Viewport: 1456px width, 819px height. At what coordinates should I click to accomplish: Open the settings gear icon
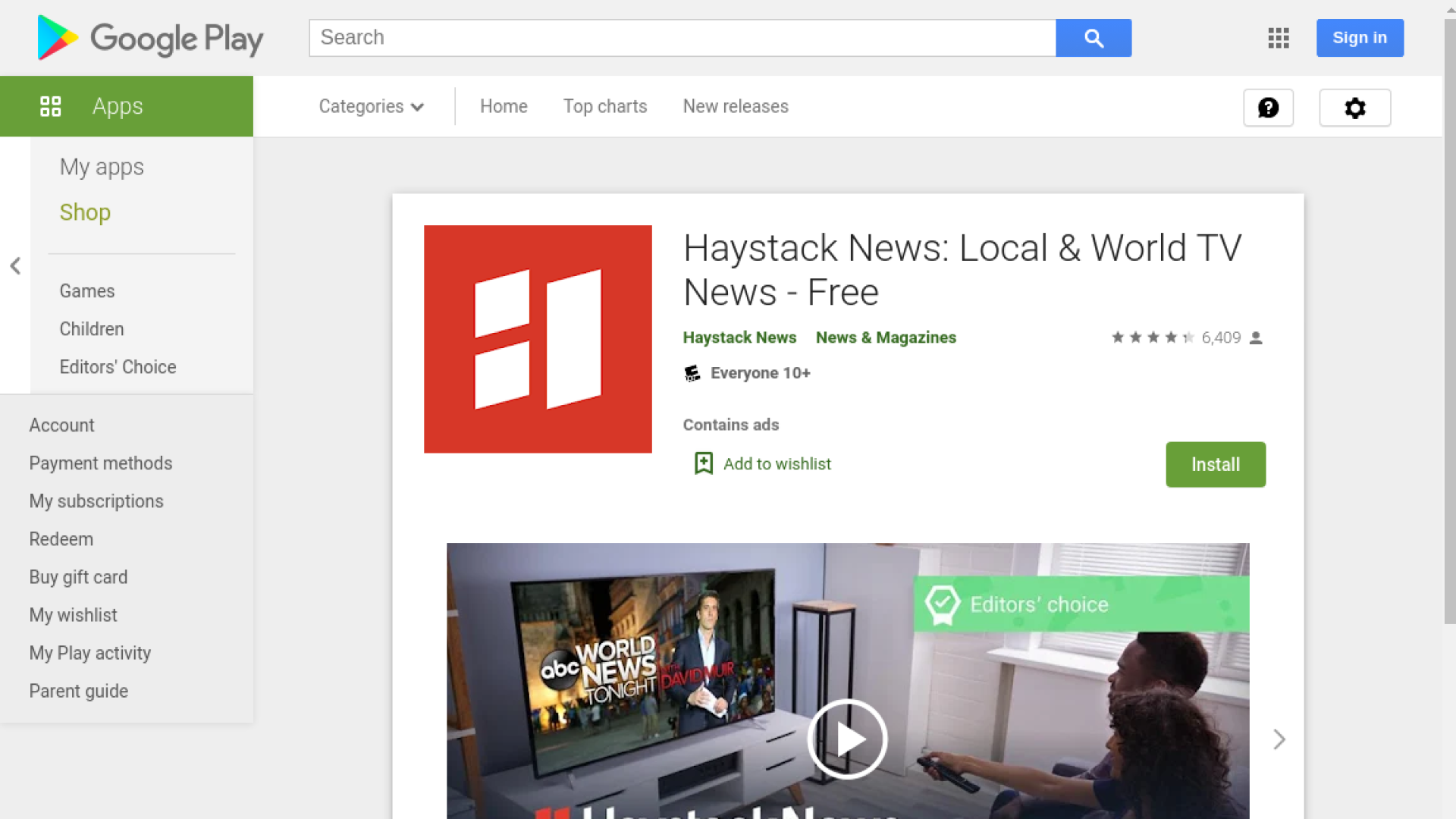pyautogui.click(x=1354, y=107)
